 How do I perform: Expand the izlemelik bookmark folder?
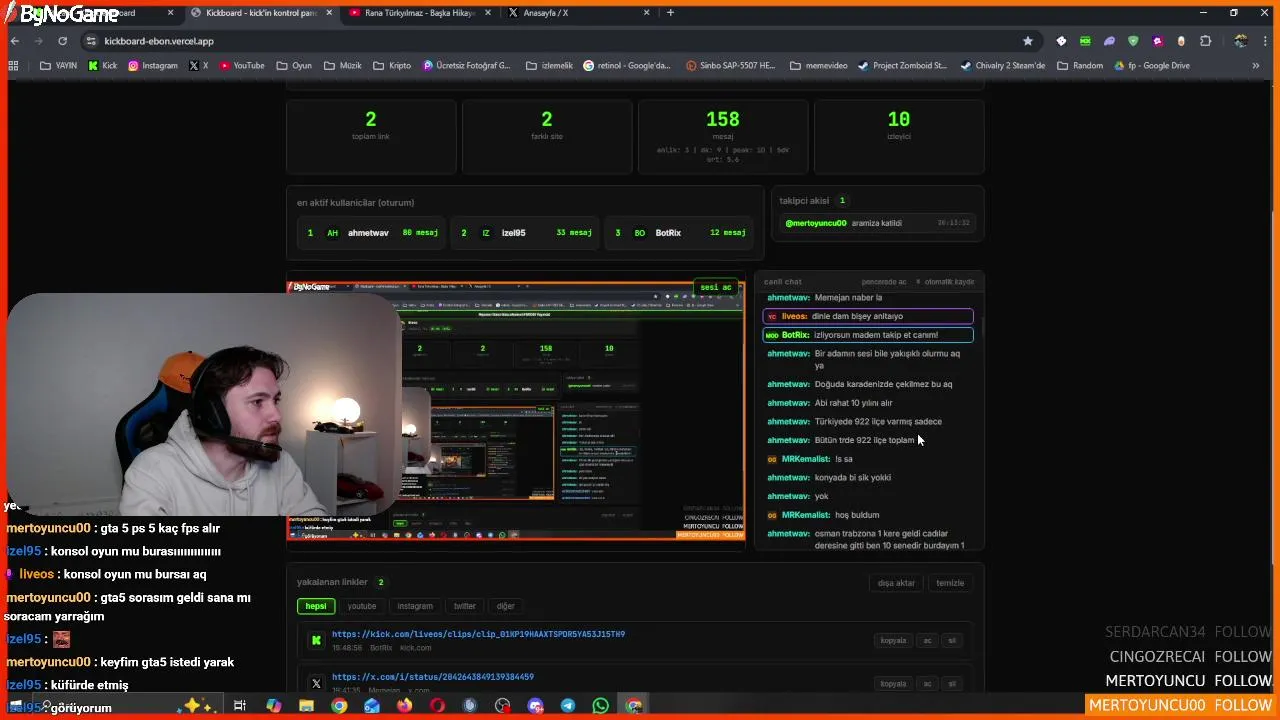549,66
